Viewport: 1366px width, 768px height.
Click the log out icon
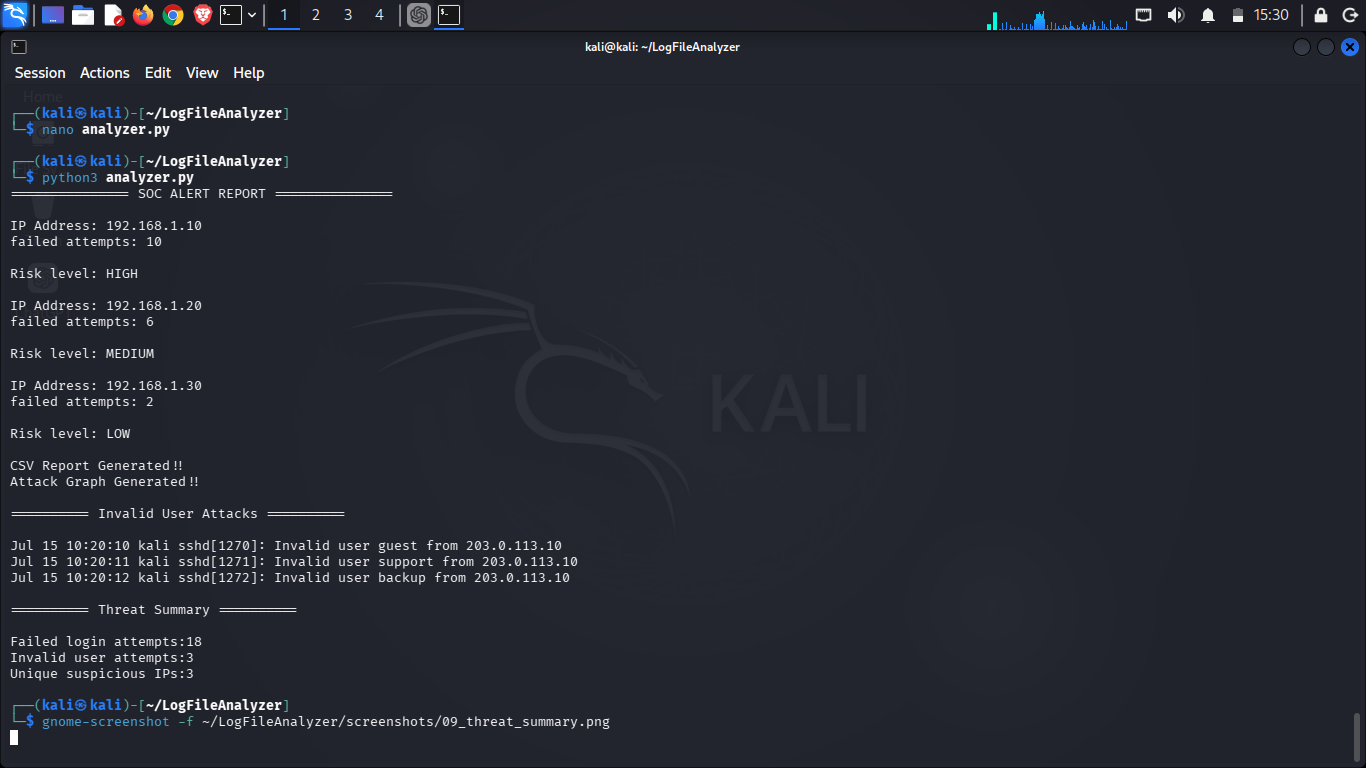point(1349,15)
